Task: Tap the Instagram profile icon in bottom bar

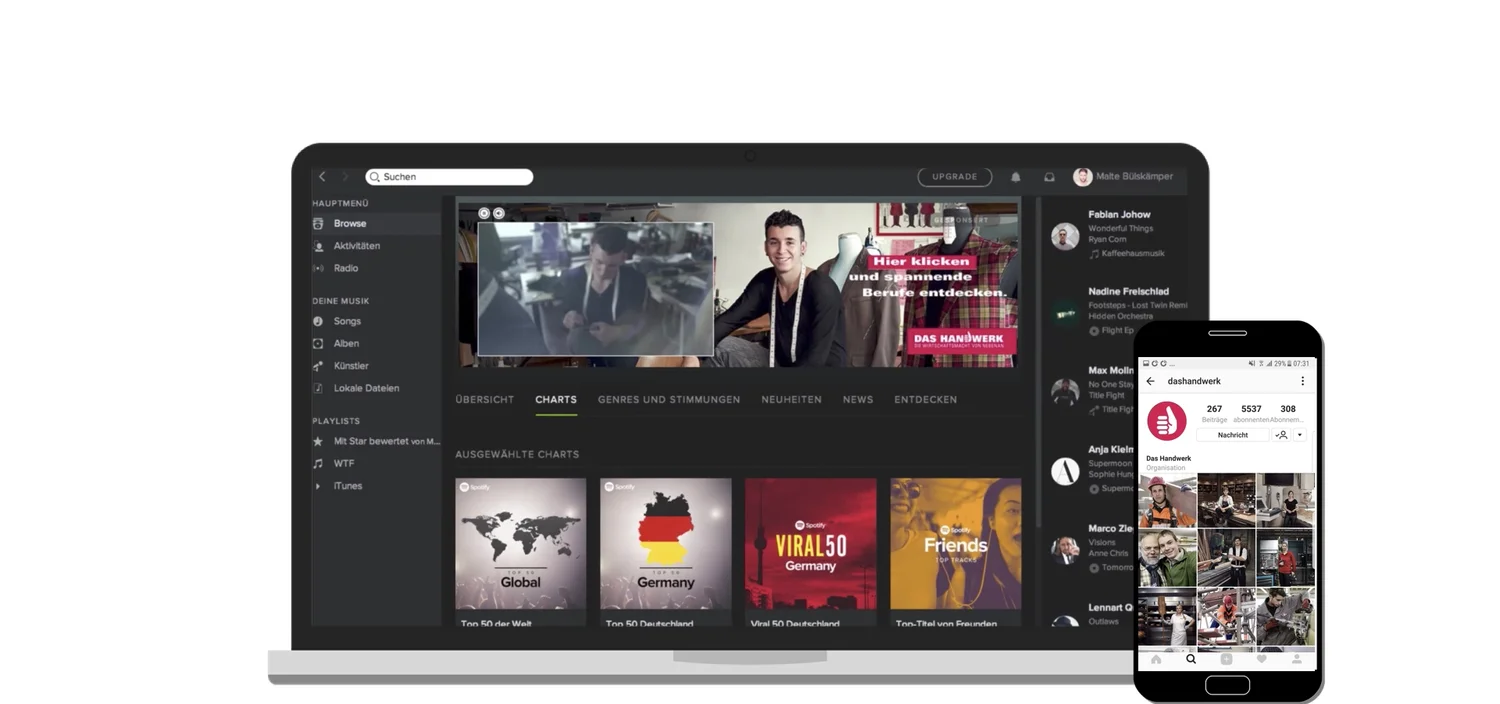Action: pyautogui.click(x=1297, y=659)
